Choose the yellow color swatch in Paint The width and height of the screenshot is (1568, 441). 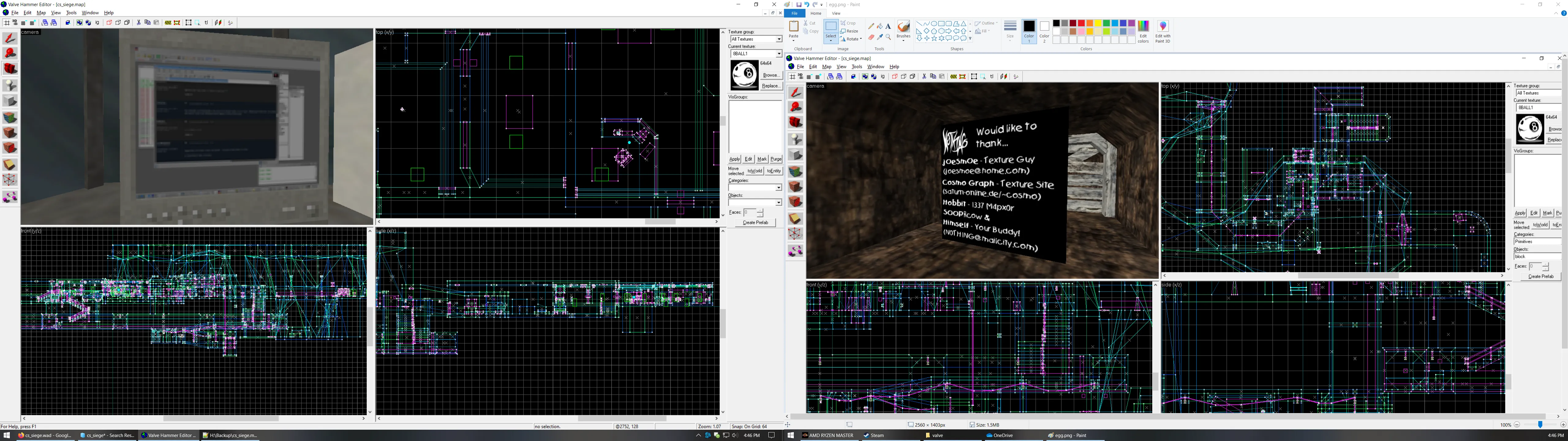(1098, 24)
